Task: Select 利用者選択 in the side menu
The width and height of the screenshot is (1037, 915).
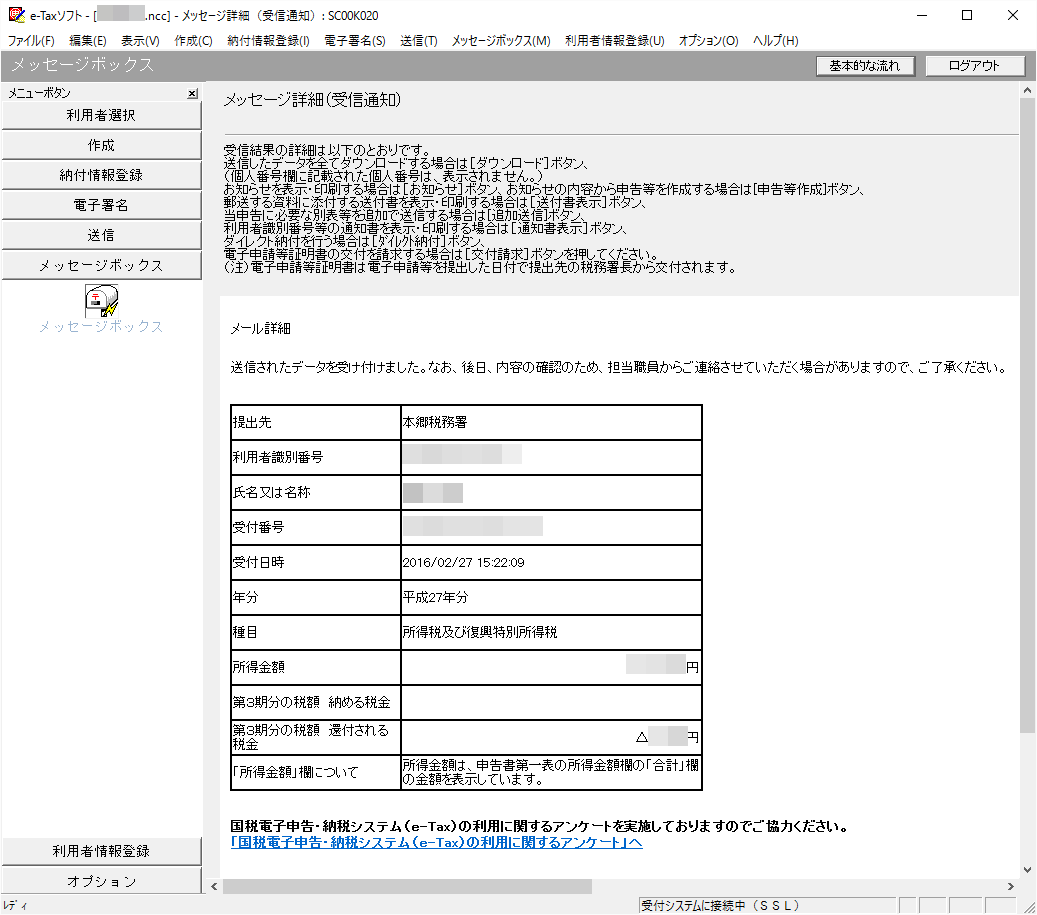Action: click(x=101, y=115)
